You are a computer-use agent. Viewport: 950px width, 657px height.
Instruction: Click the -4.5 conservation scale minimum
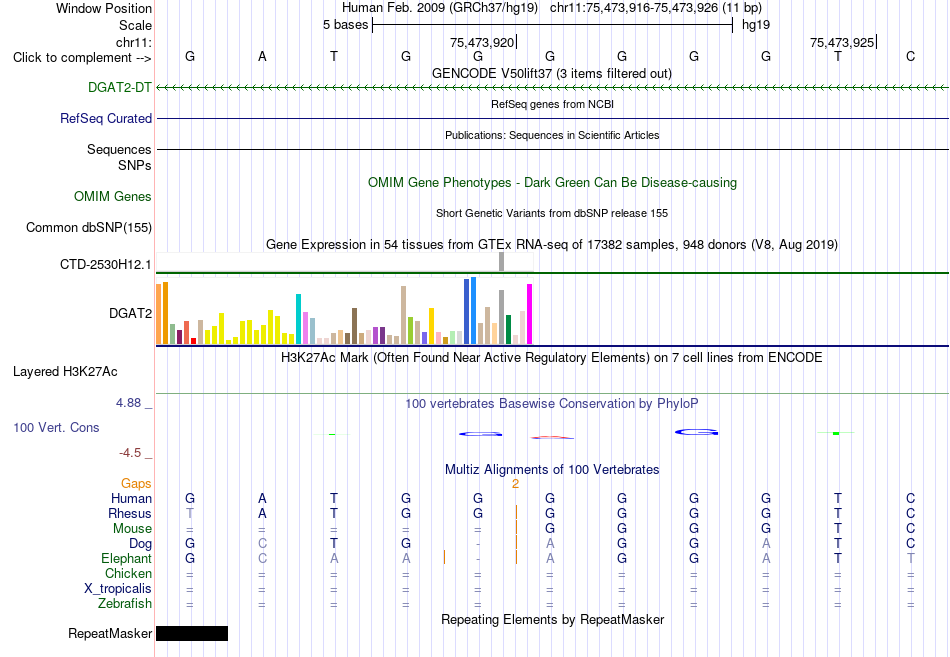(130, 453)
